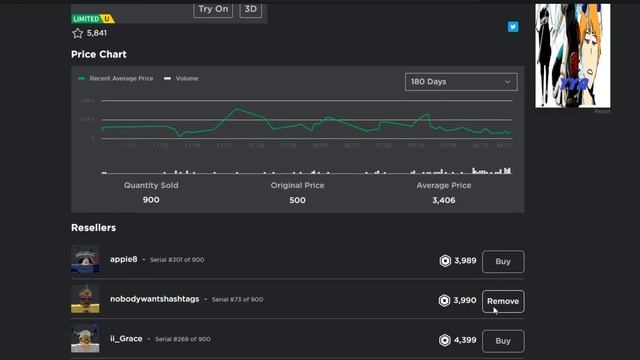Click the Price Chart heading
Image resolution: width=640 pixels, height=360 pixels.
pos(99,54)
